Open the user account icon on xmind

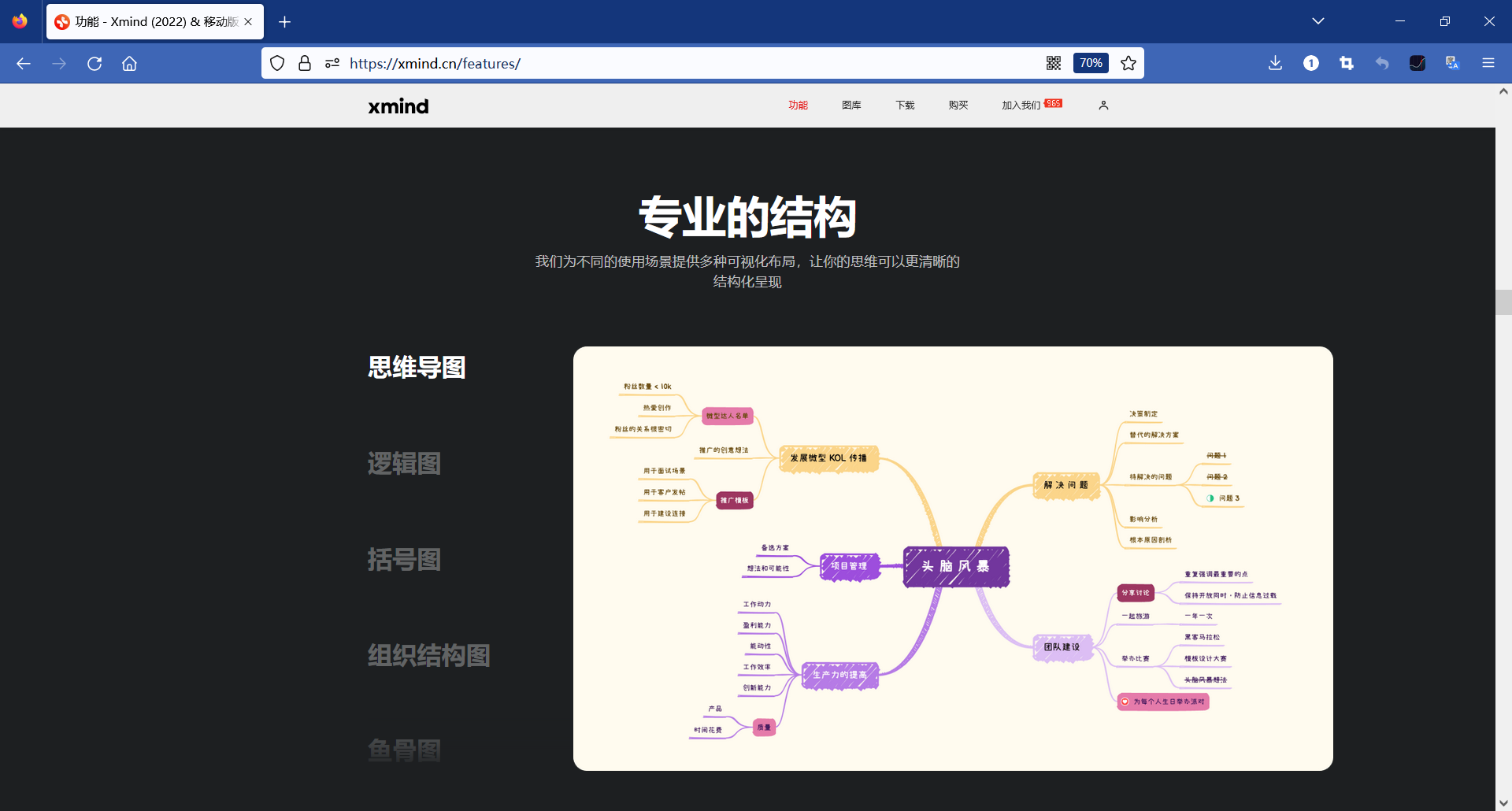[x=1103, y=105]
